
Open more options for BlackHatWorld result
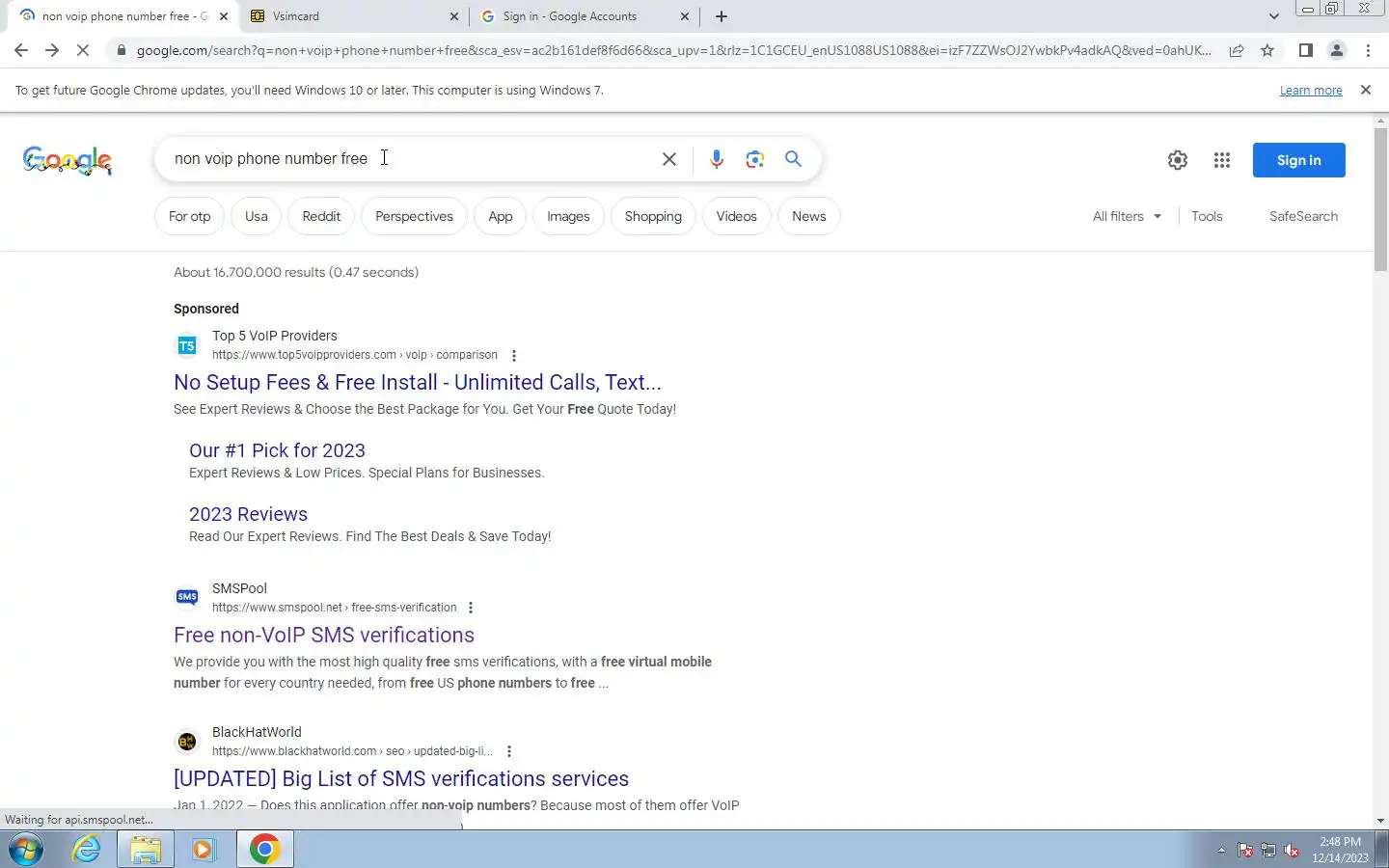pyautogui.click(x=508, y=751)
